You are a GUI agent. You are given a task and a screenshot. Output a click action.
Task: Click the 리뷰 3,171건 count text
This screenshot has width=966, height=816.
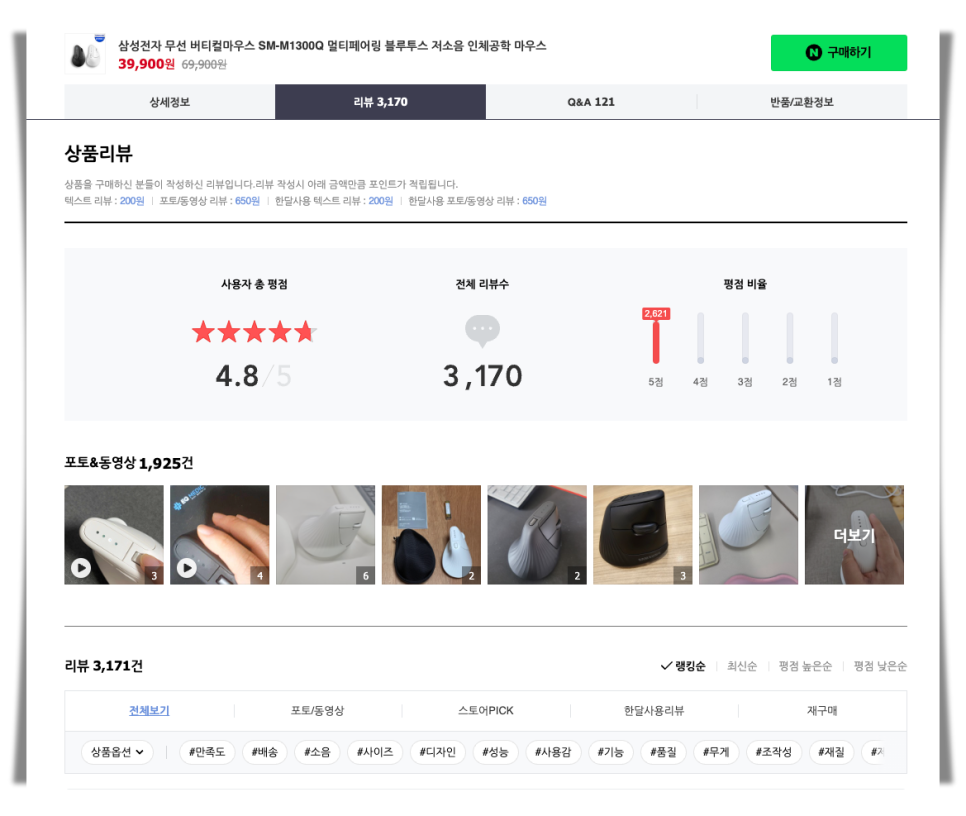click(x=104, y=666)
